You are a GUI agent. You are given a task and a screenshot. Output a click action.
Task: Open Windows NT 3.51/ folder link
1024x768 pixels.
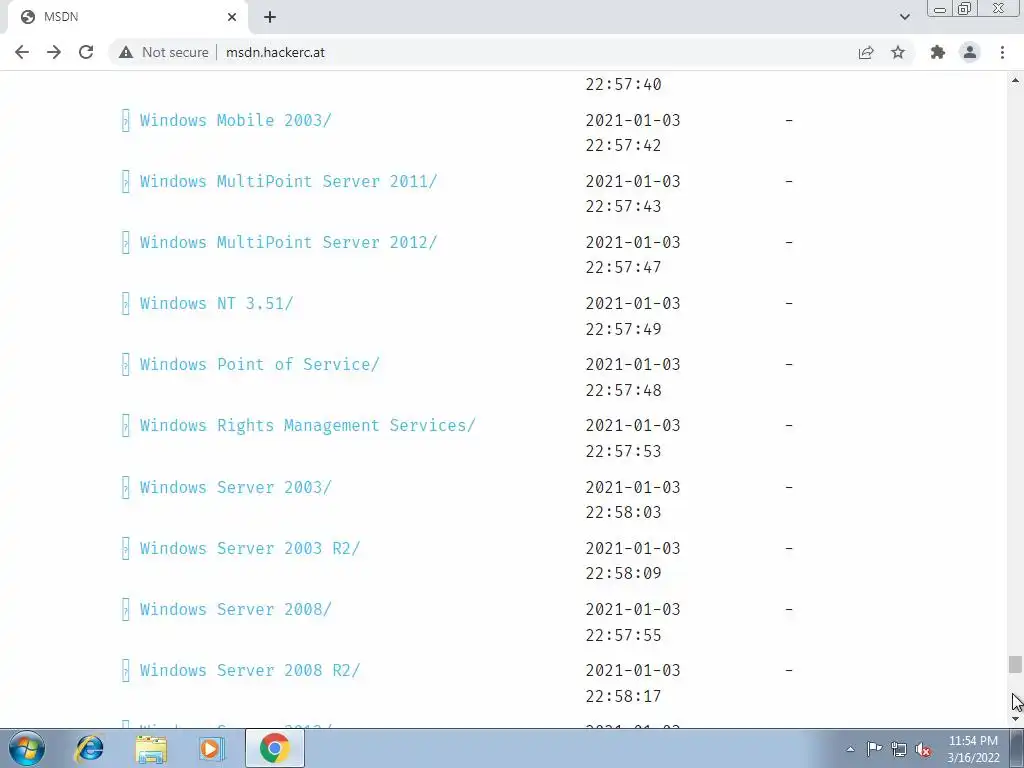click(x=216, y=303)
